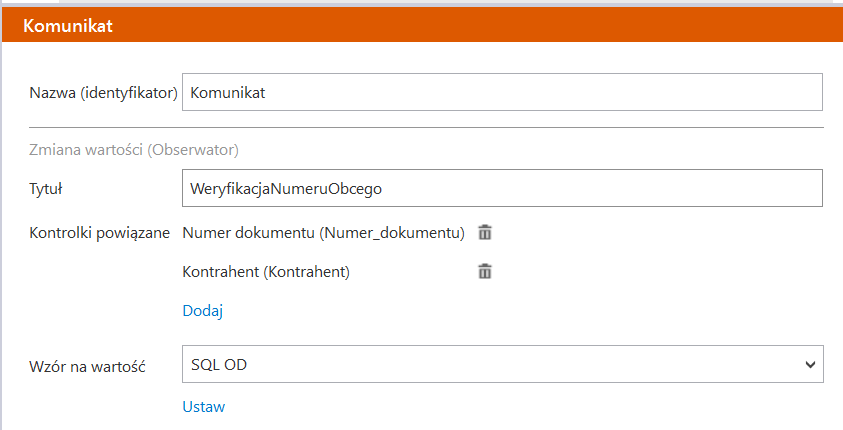Click the Komunikat text inside the name field
The image size is (843, 430).
(227, 92)
